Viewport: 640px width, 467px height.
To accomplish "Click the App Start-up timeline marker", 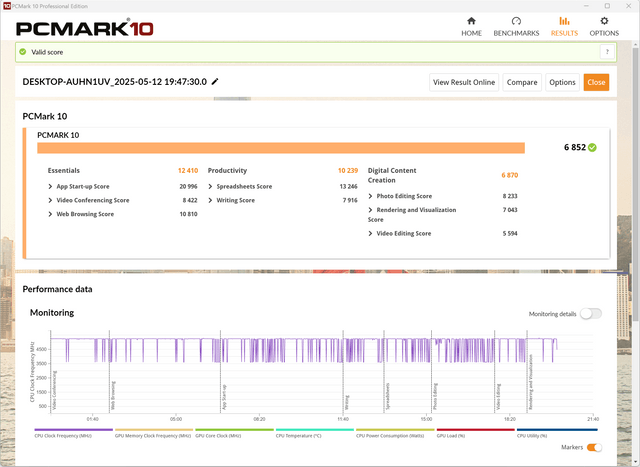I will click(x=224, y=397).
